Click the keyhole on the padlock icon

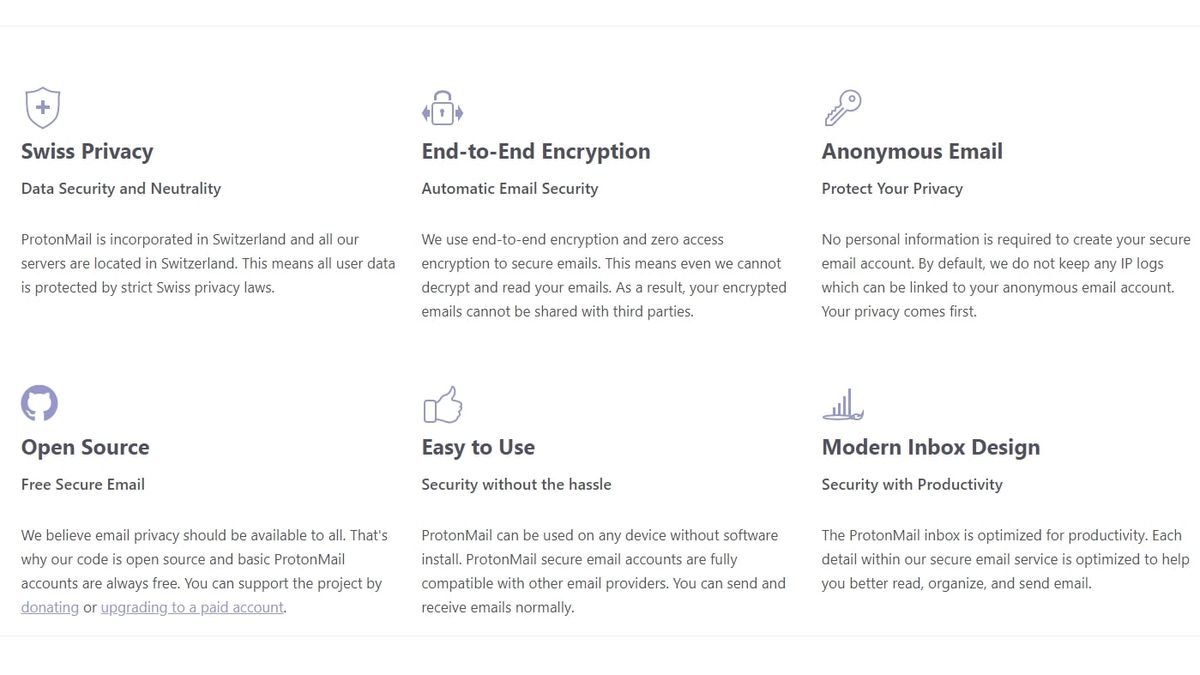pos(442,112)
